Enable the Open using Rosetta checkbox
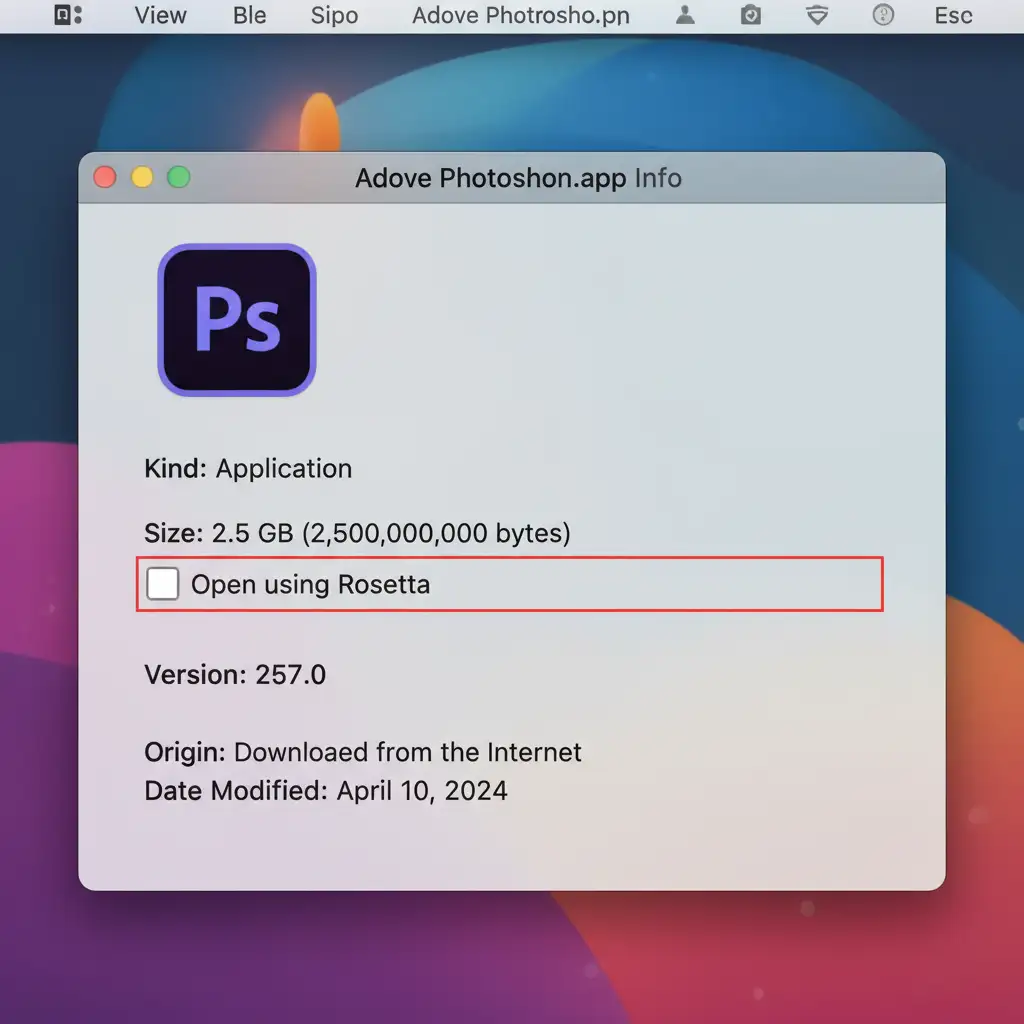Screen dimensions: 1024x1024 163,584
